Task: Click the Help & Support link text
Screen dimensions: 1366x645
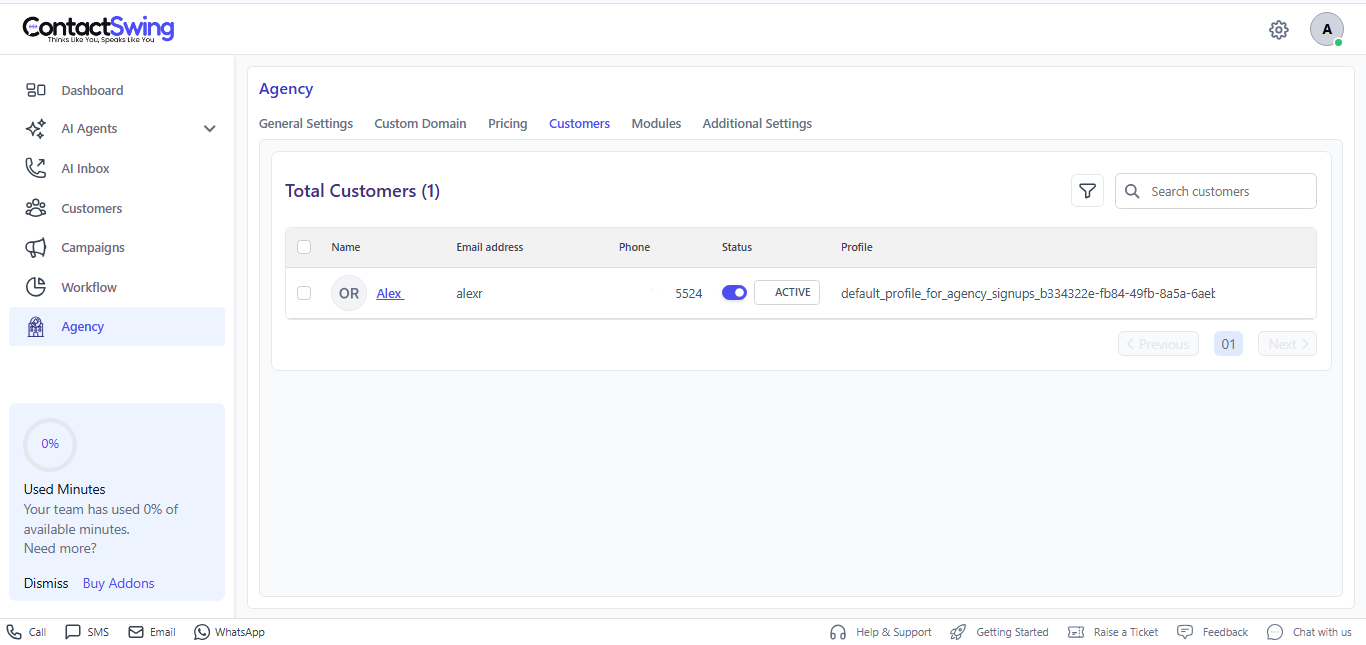Action: coord(893,632)
